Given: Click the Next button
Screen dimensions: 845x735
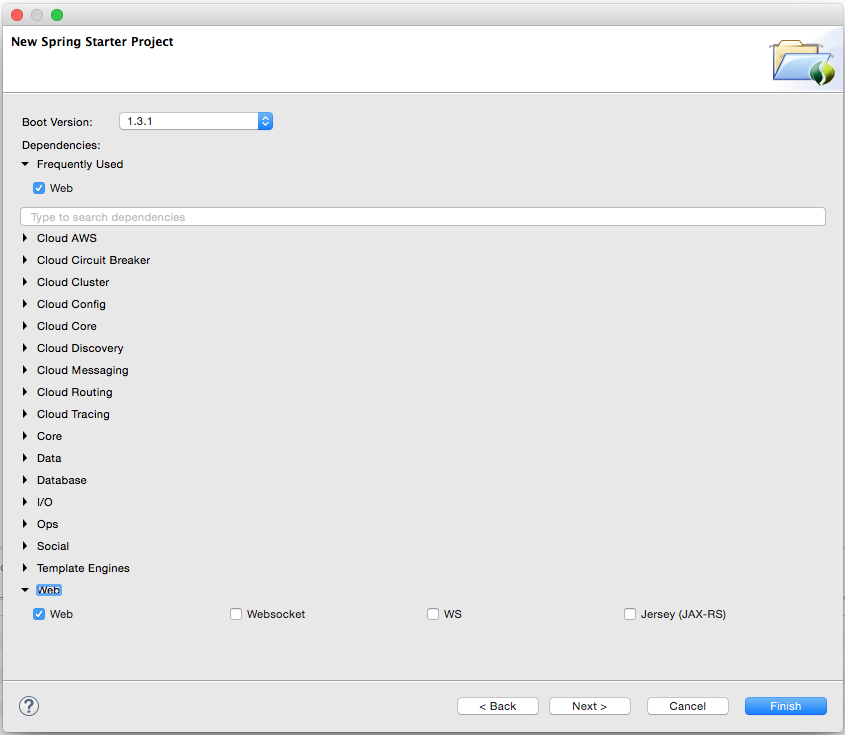Looking at the screenshot, I should pyautogui.click(x=590, y=706).
